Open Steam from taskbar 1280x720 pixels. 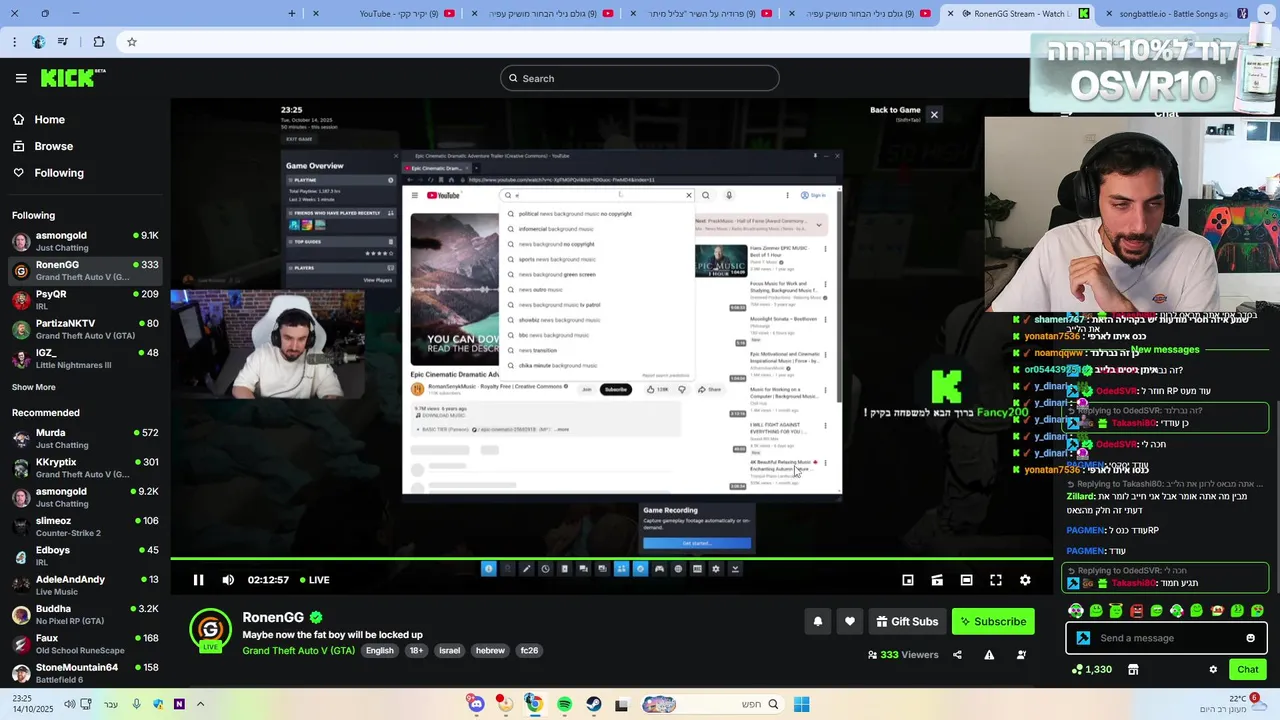click(x=593, y=704)
